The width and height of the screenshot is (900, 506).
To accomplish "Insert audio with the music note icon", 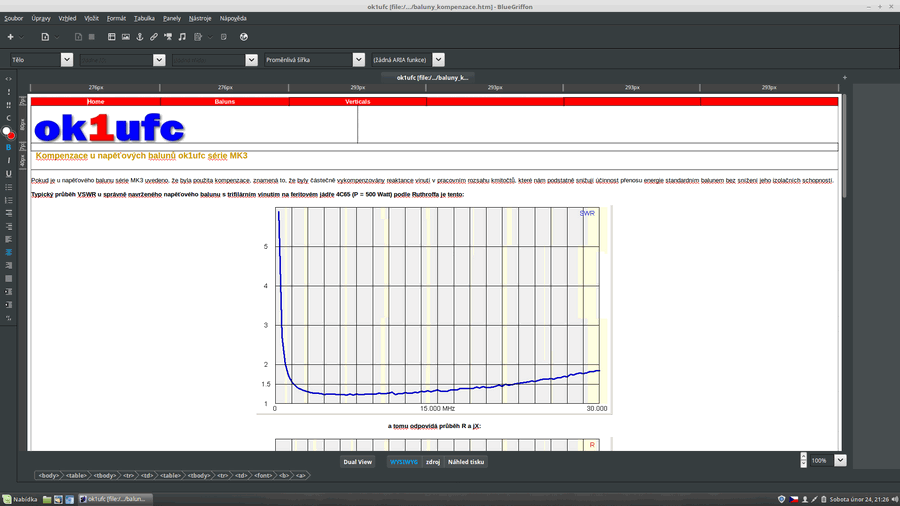I will click(182, 37).
